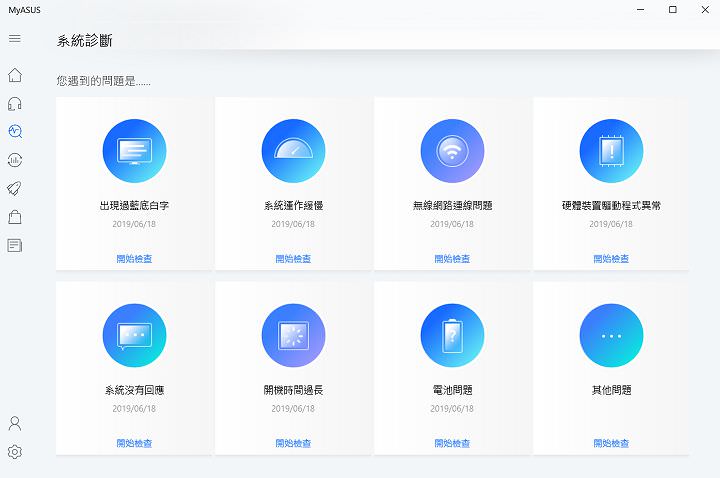This screenshot has width=720, height=478.
Task: Start check for 系統沒有回應
Action: [x=134, y=443]
